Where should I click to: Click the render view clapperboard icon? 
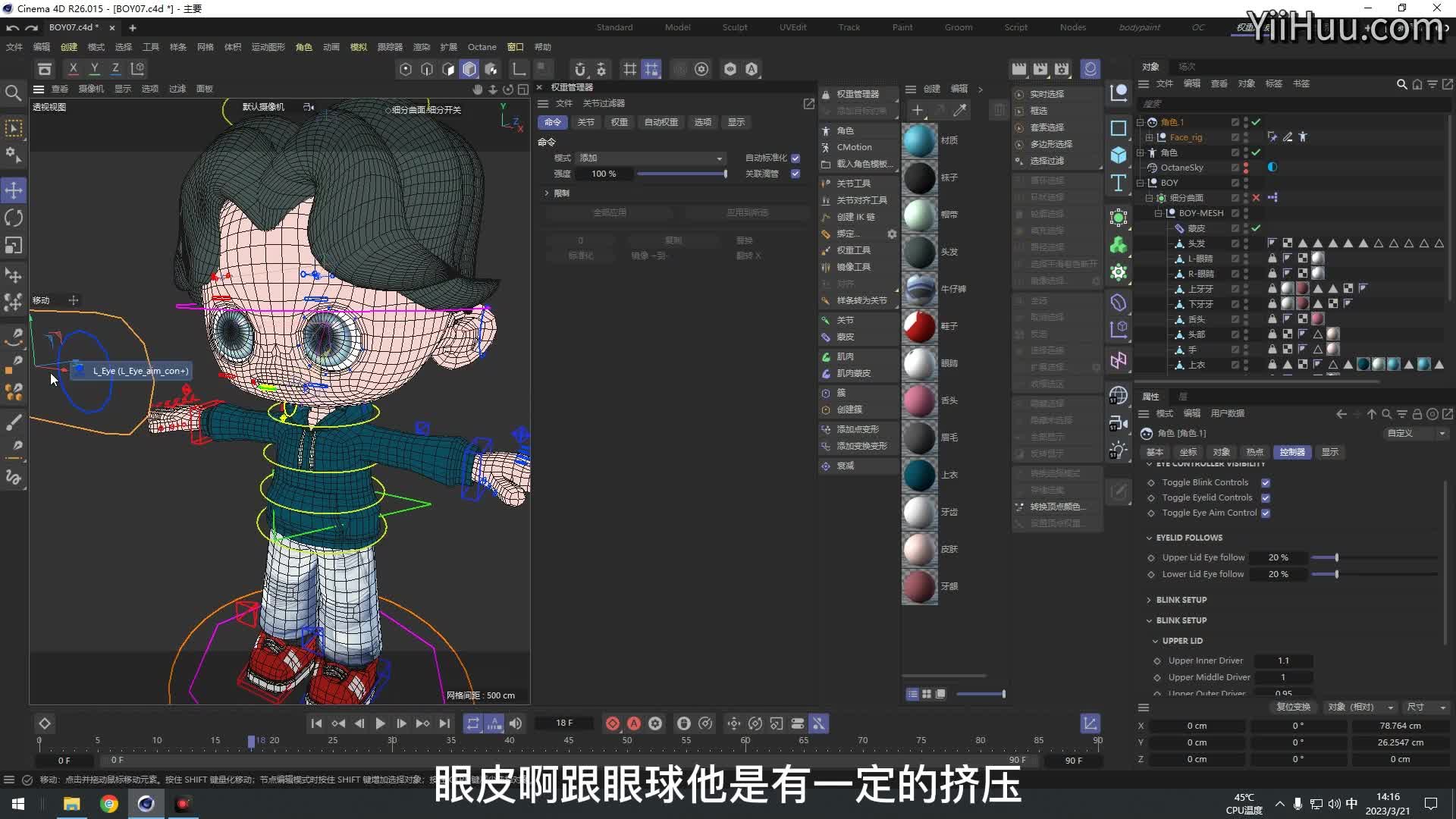(1019, 69)
